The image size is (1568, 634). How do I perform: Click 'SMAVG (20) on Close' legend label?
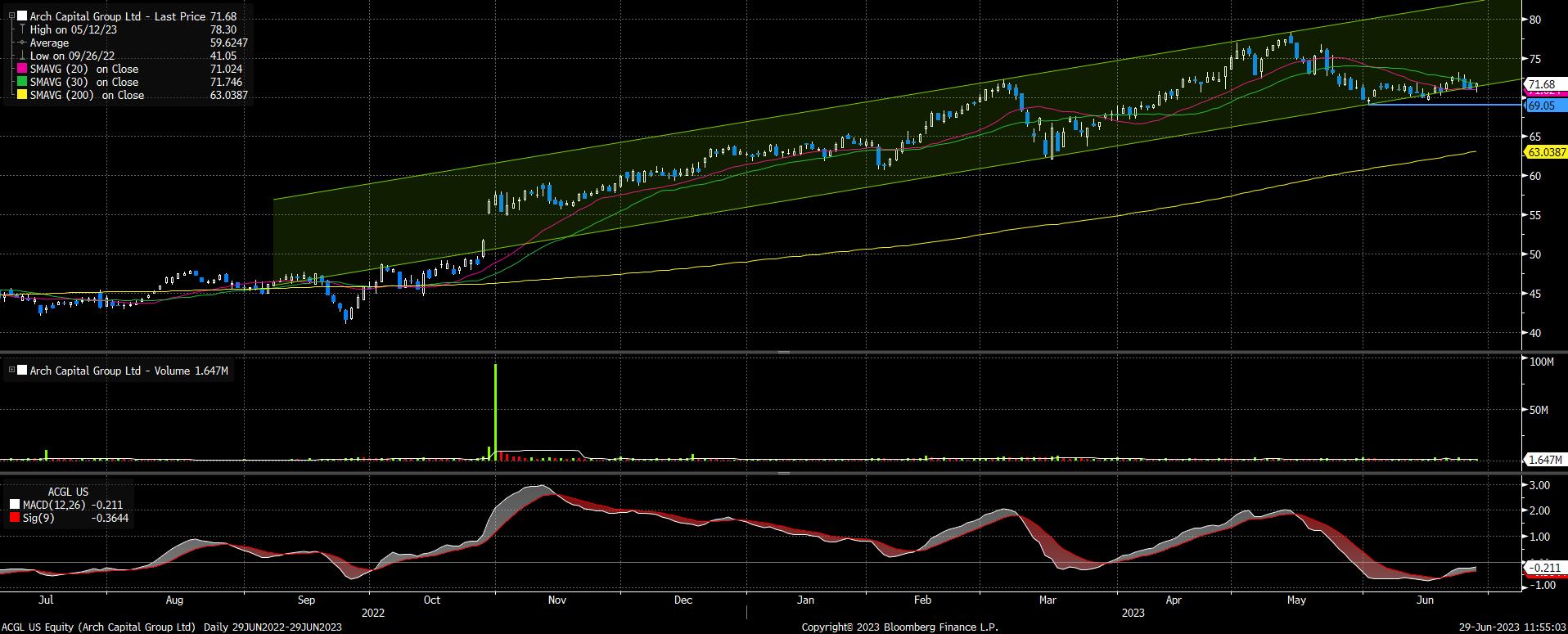pyautogui.click(x=84, y=70)
